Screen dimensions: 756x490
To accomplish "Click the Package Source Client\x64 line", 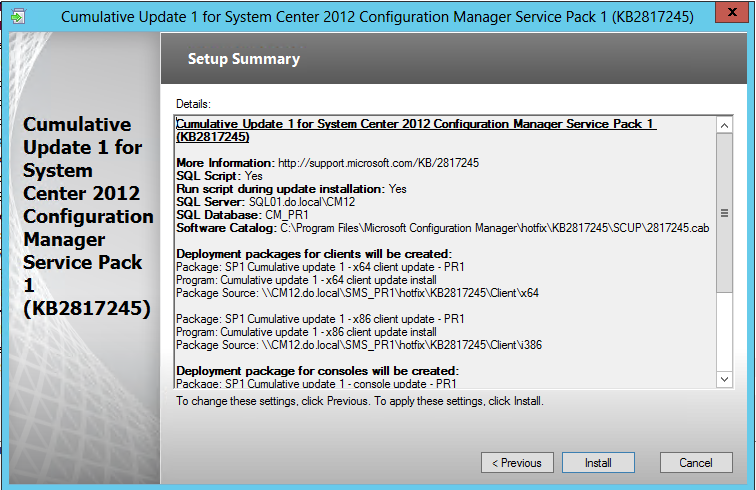I will (357, 293).
